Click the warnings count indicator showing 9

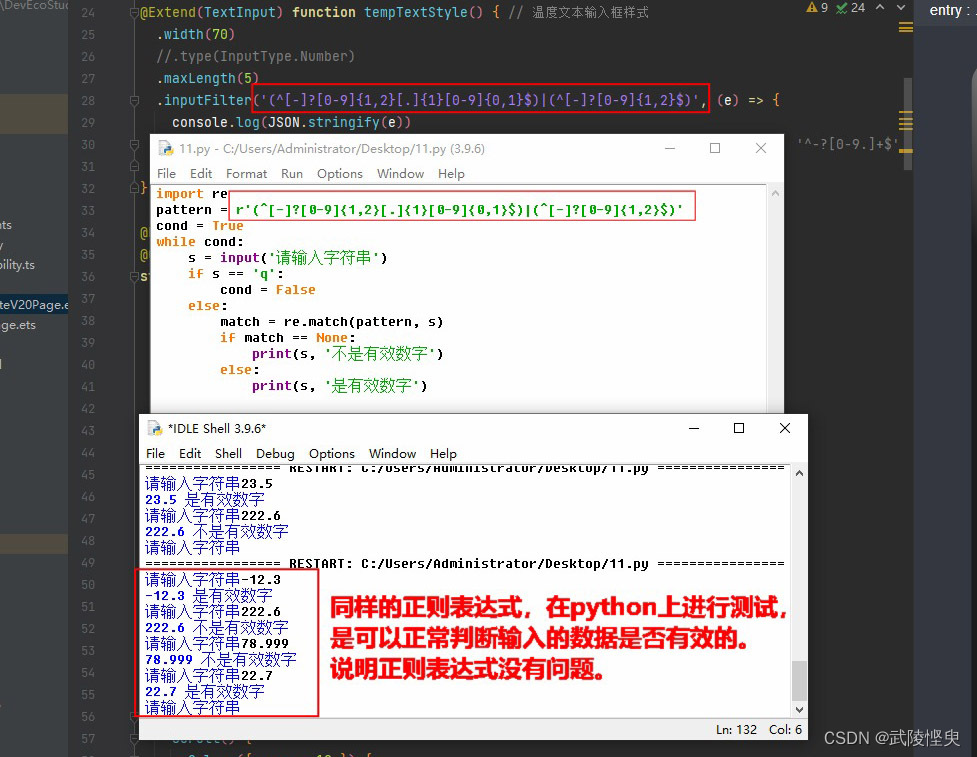click(x=817, y=8)
